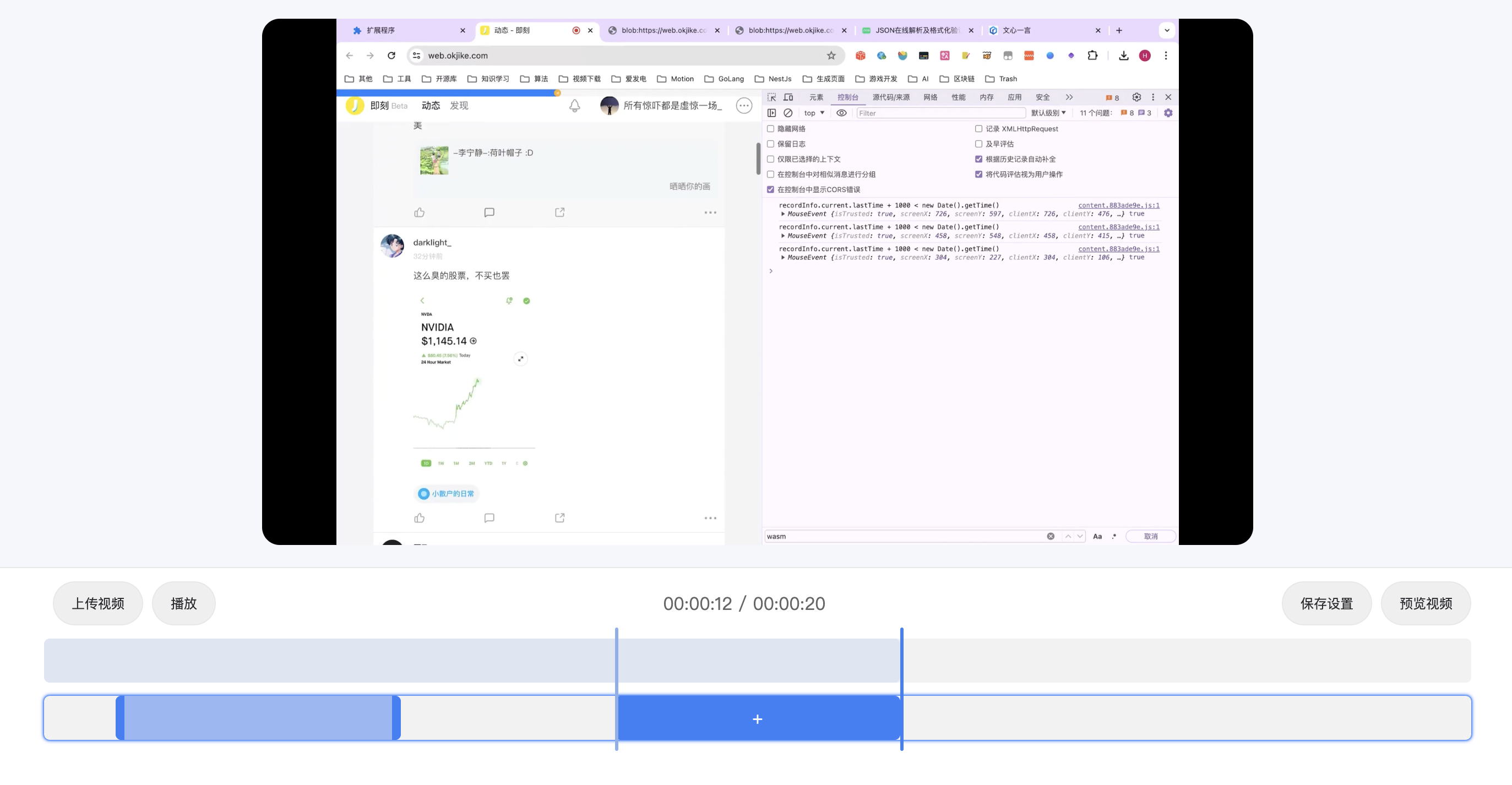Open the DevTools three-dot customize menu
1512x785 pixels.
coord(1153,97)
